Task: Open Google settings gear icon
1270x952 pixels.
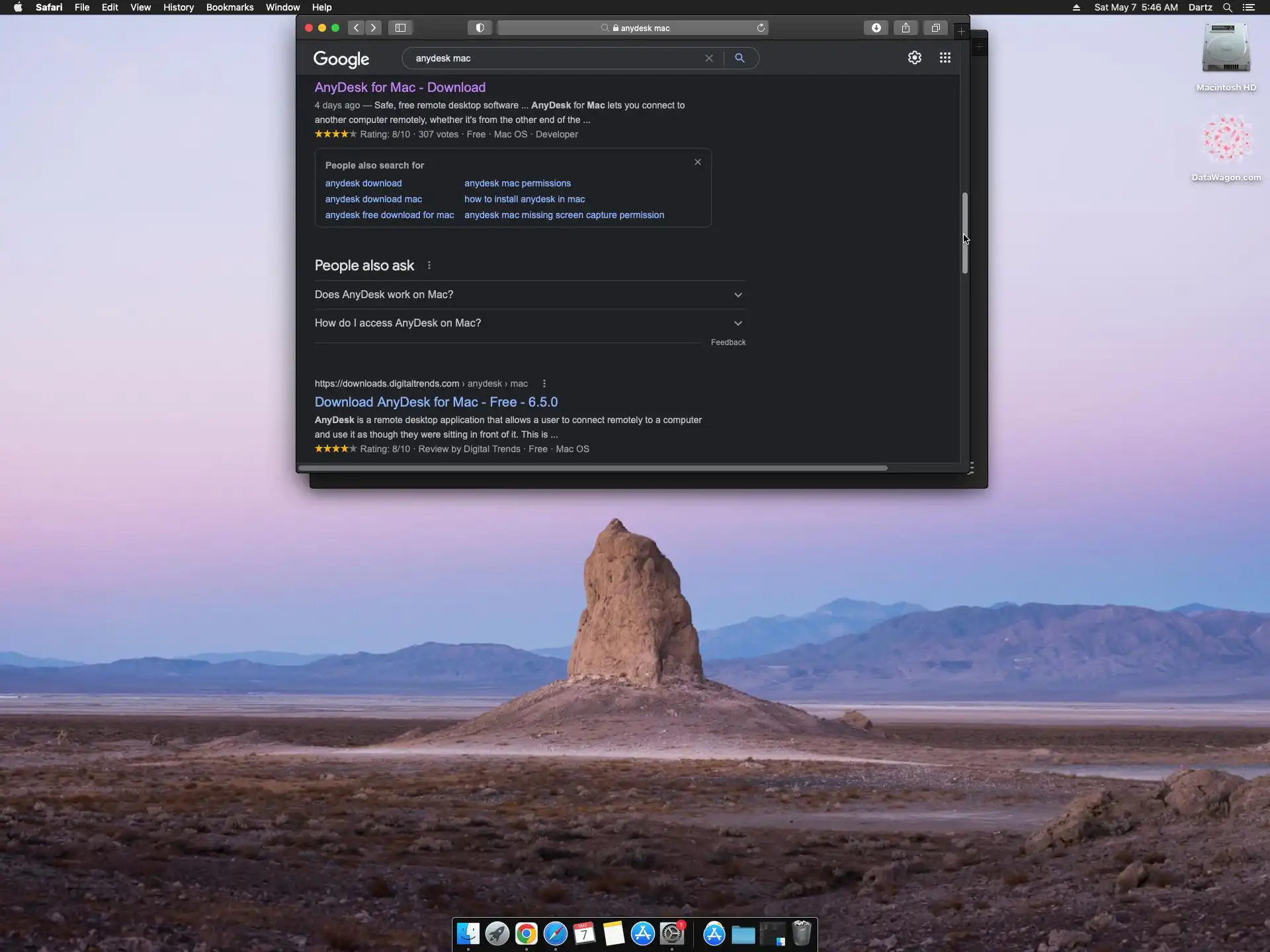Action: coord(914,58)
